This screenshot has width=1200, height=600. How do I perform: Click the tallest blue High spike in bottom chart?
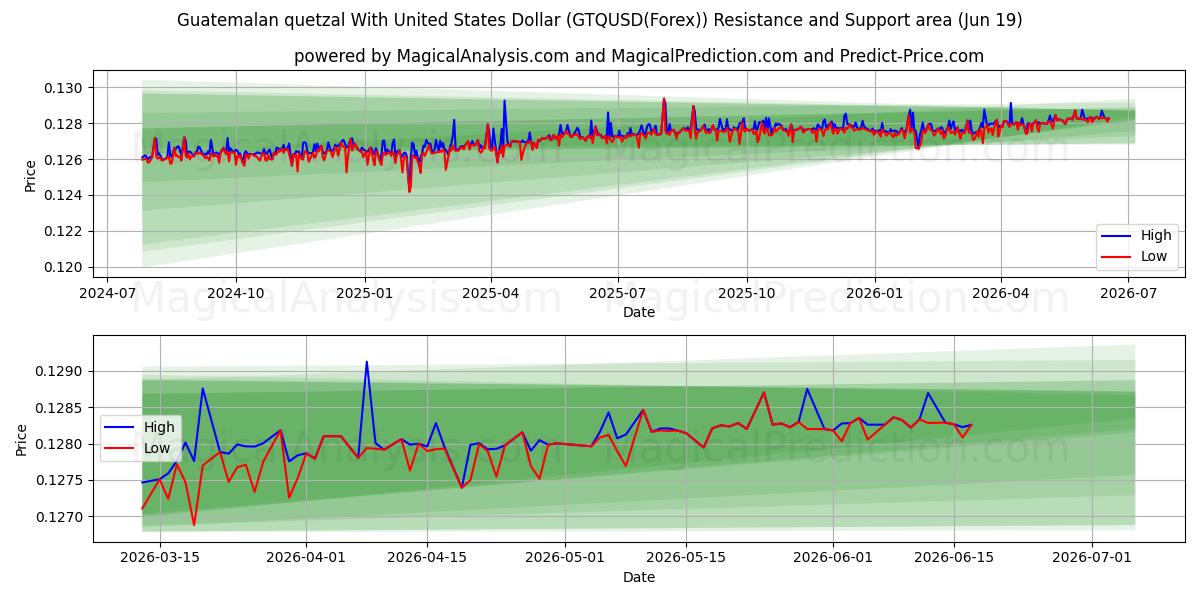pos(366,362)
